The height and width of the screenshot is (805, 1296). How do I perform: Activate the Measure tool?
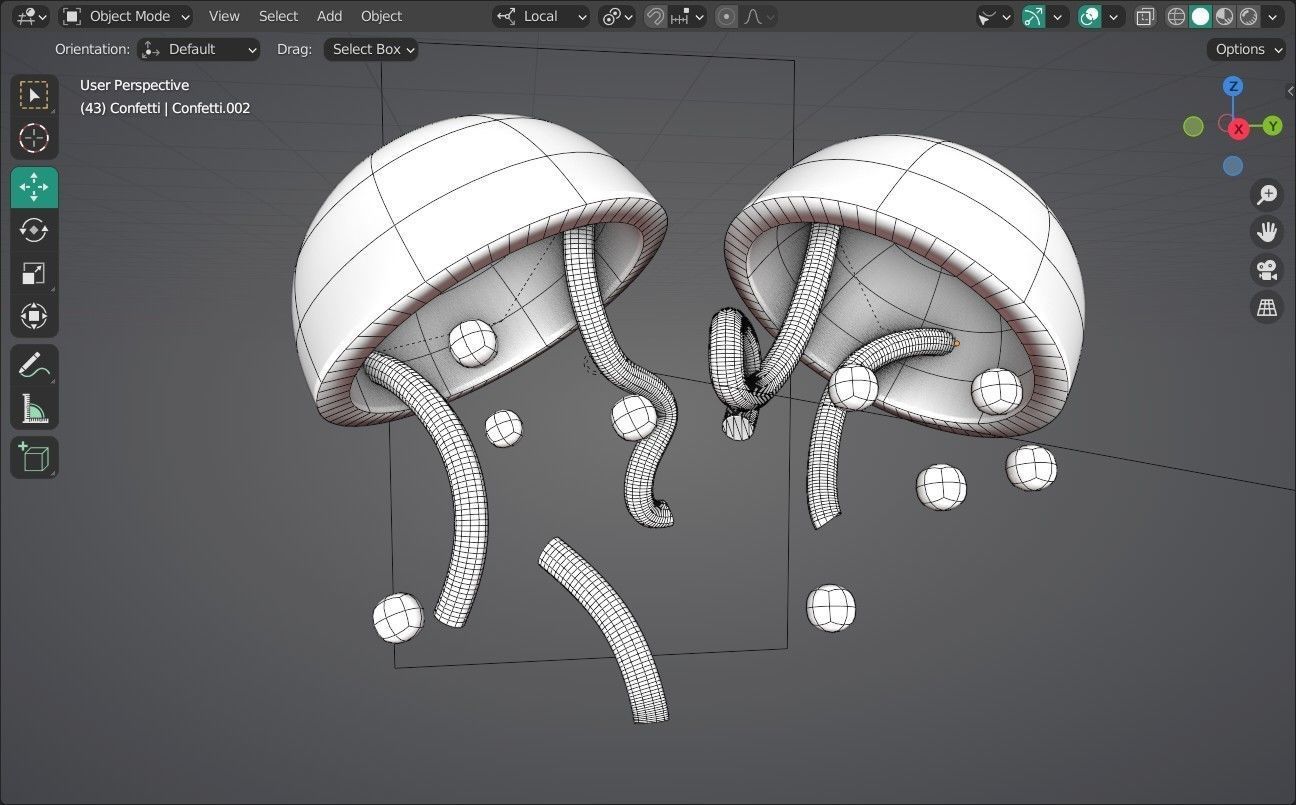(x=34, y=408)
